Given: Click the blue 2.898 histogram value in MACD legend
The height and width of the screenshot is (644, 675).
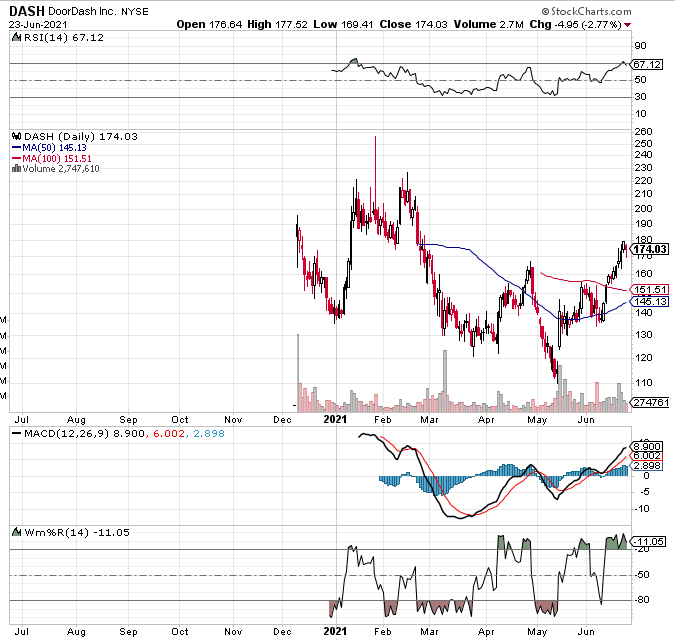Looking at the screenshot, I should point(209,433).
